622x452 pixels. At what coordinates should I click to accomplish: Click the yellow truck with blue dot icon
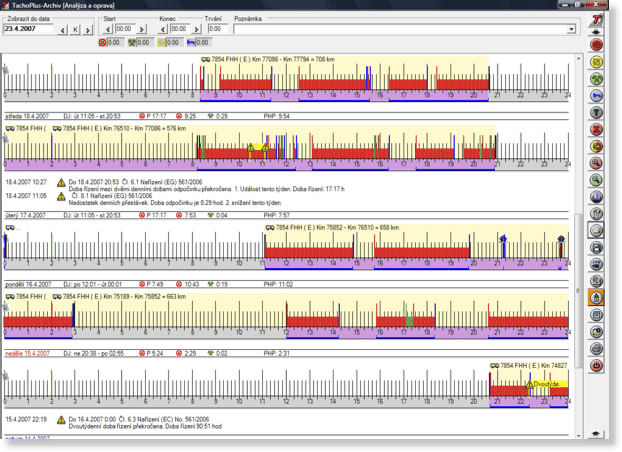596,331
